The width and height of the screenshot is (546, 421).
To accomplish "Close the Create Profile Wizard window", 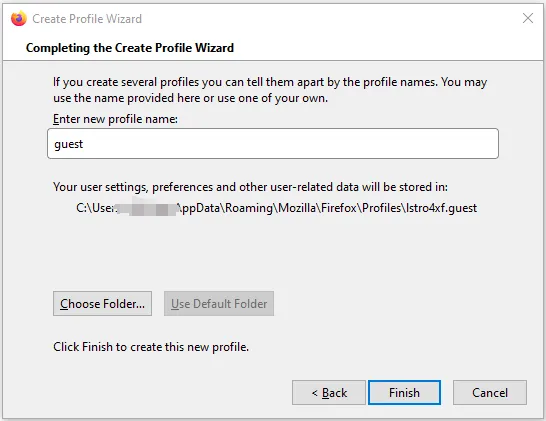I will pos(528,18).
